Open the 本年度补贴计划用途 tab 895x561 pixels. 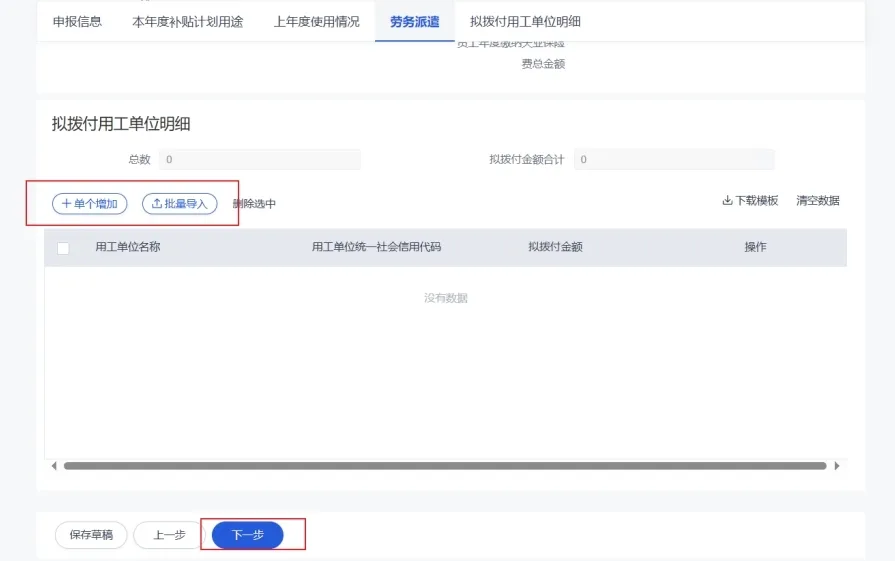pos(188,21)
